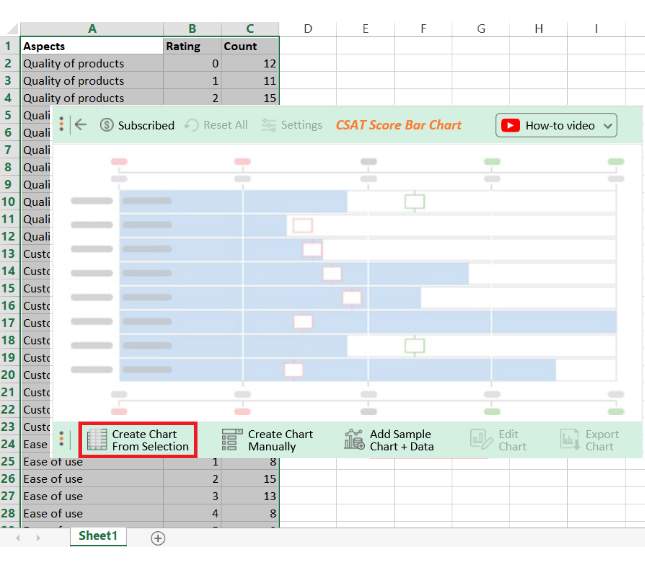Expand the How-to video dropdown arrow
The height and width of the screenshot is (569, 645).
[x=608, y=126]
